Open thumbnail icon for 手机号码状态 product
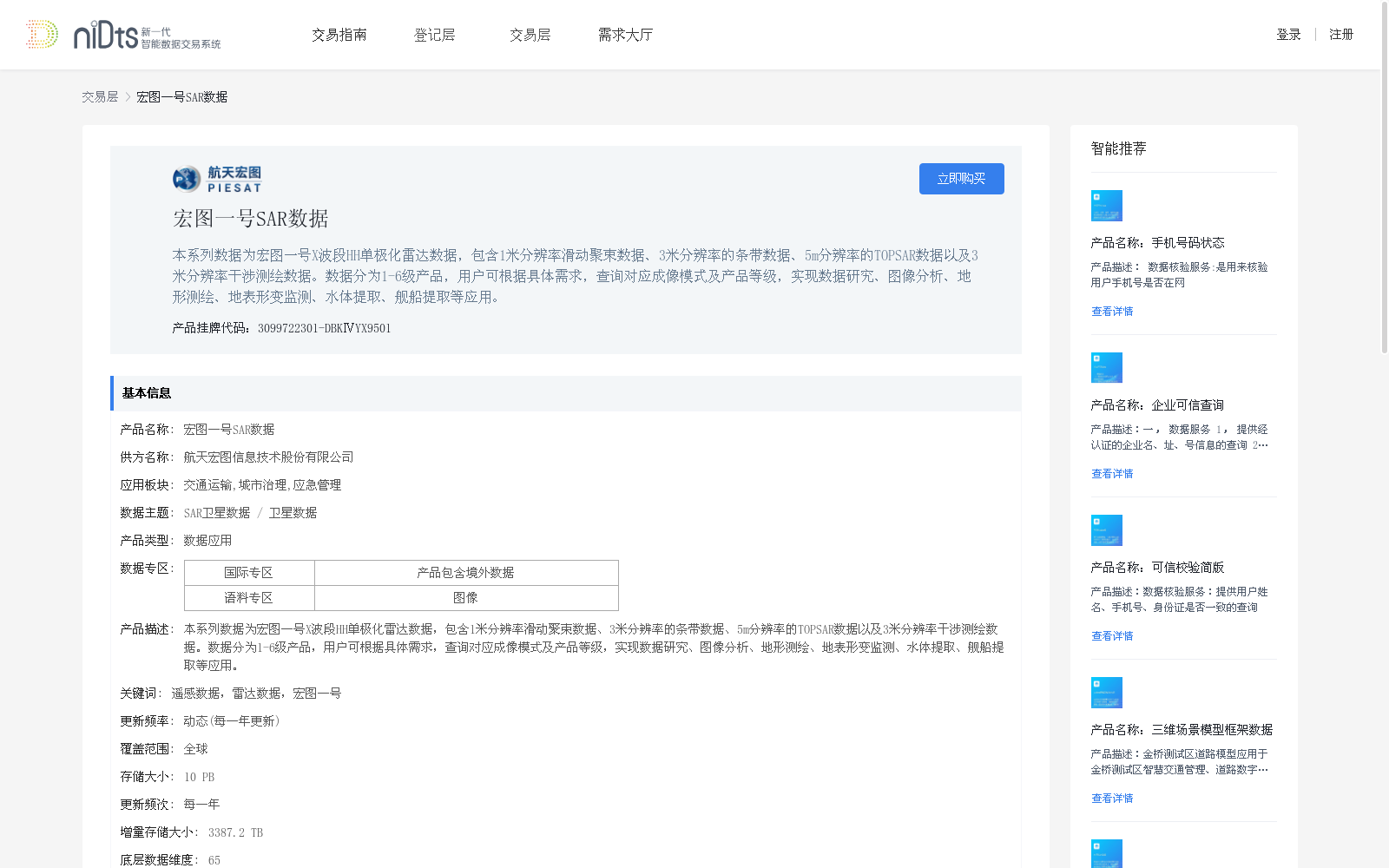Image resolution: width=1389 pixels, height=868 pixels. (1107, 206)
